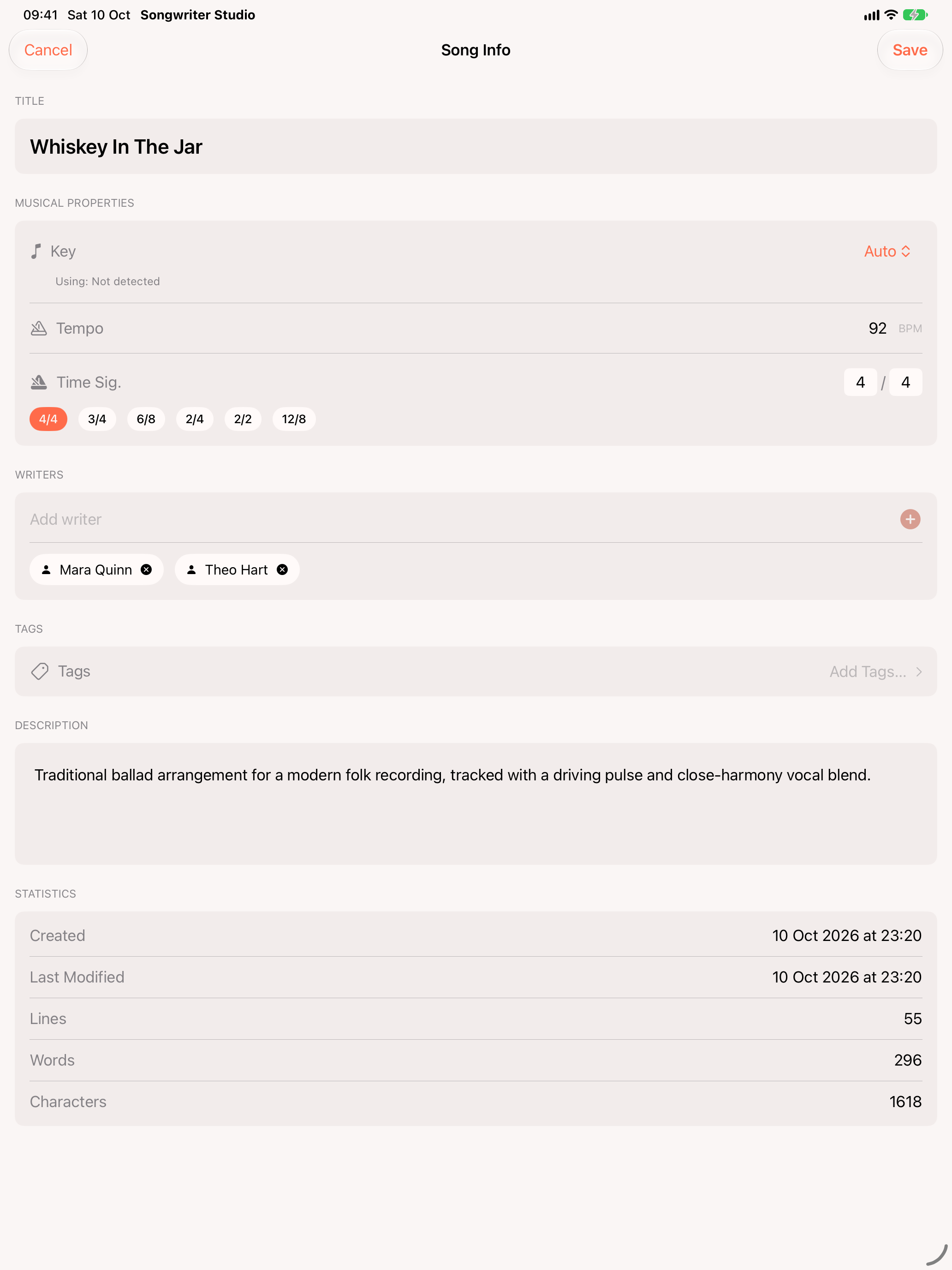This screenshot has width=952, height=1270.
Task: Tap the time signature numerator box
Action: 860,382
